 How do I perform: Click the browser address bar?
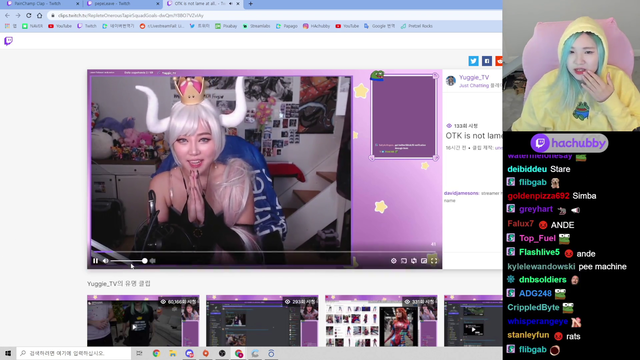(273, 16)
